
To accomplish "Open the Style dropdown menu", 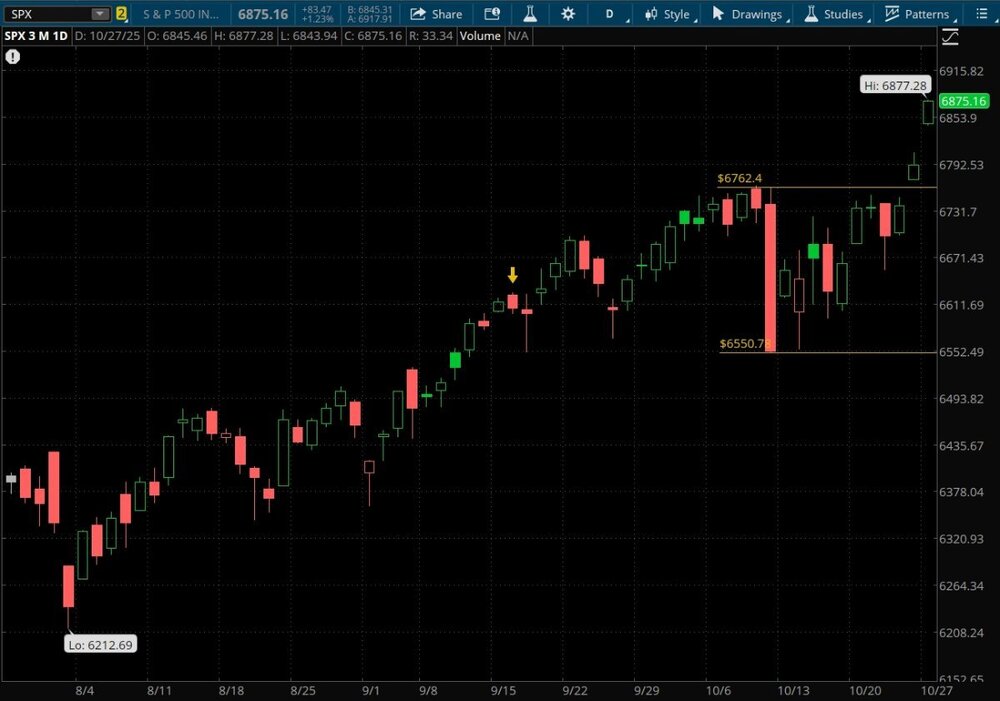I will click(669, 14).
